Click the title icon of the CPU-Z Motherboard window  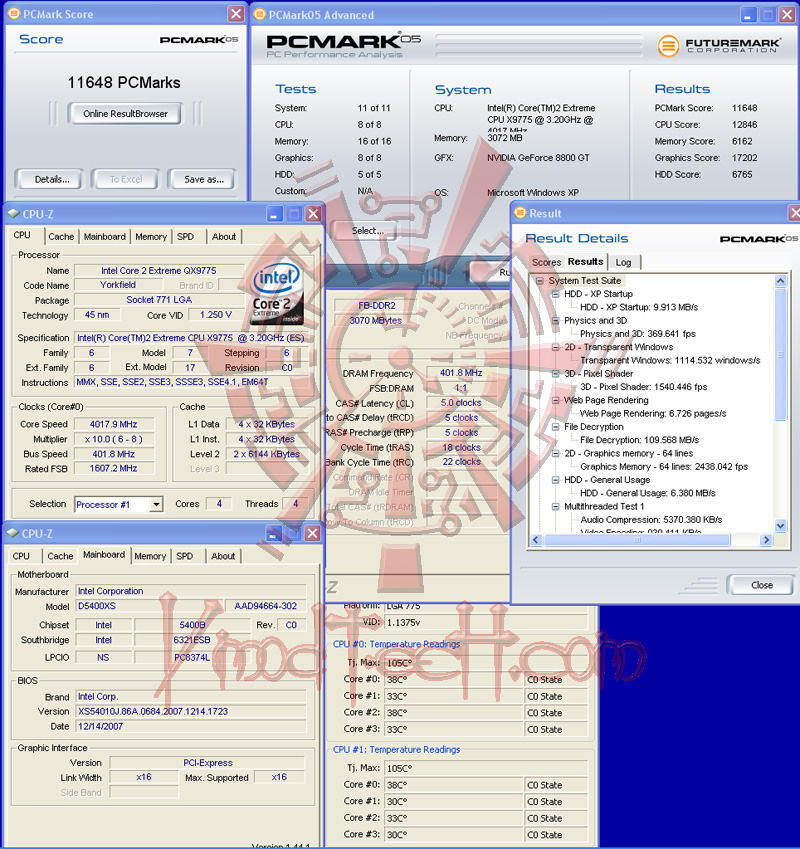pos(13,533)
